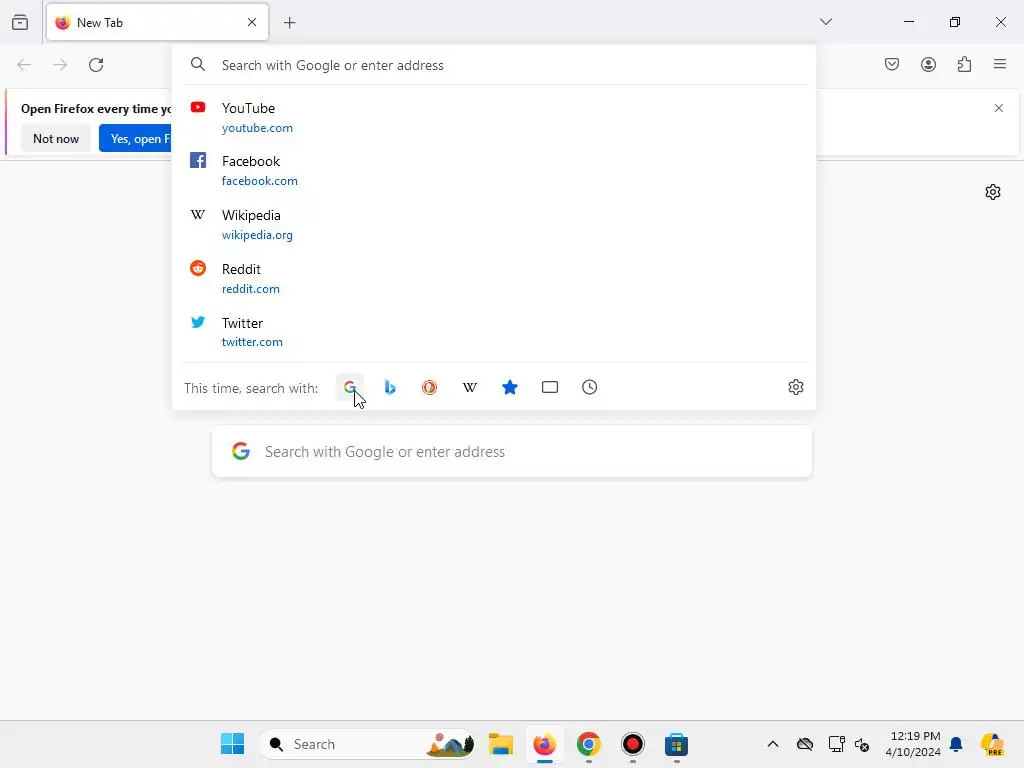This screenshot has width=1024, height=768.
Task: Open the Extensions puzzle icon
Action: point(964,64)
